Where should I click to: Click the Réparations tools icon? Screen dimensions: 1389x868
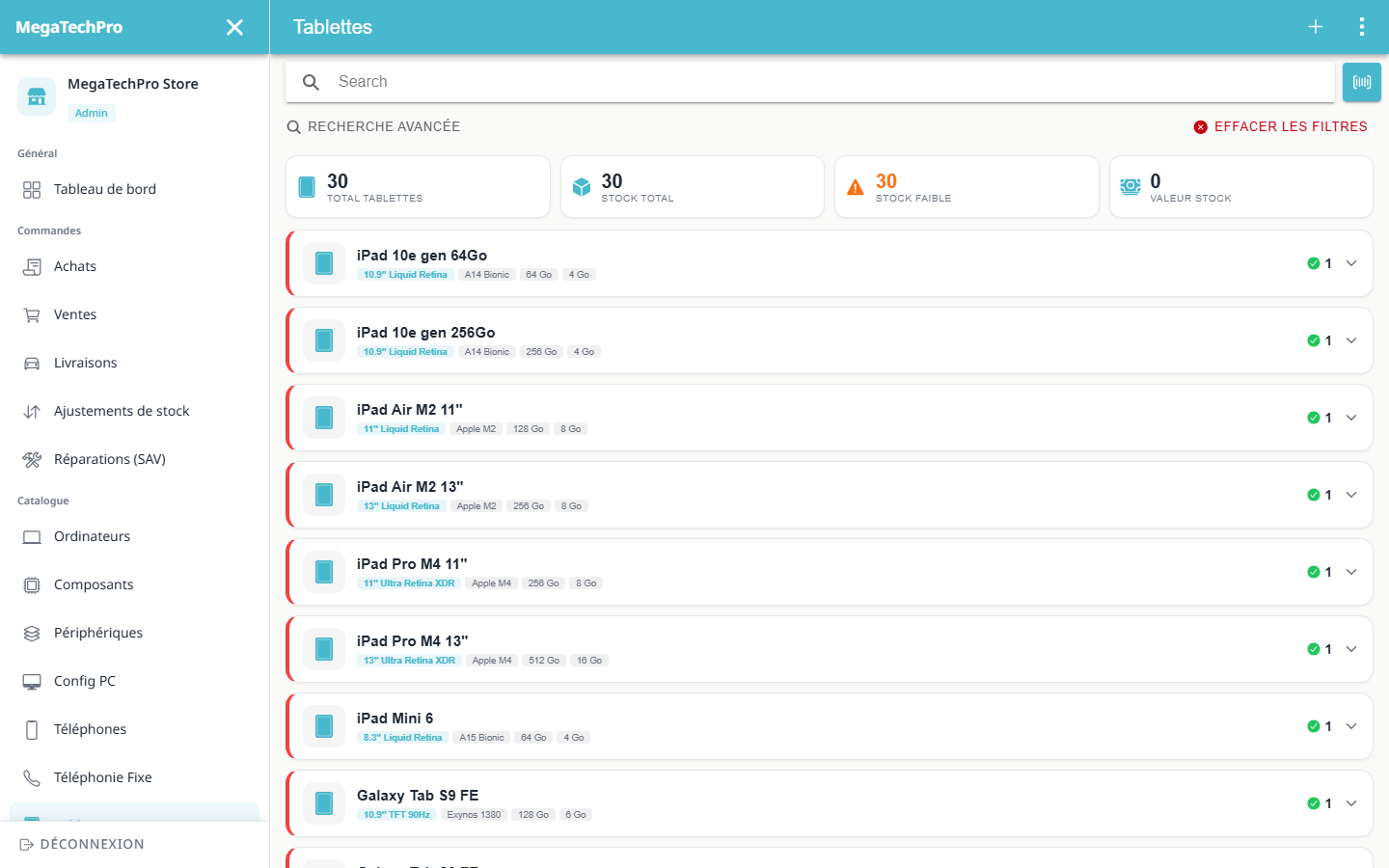point(32,459)
